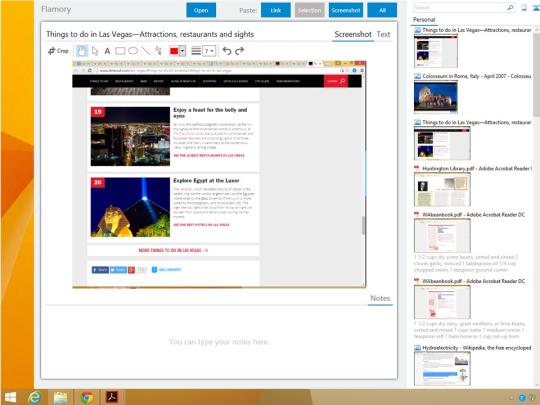The image size is (540, 405).
Task: Click the greyed Selection paste button
Action: [310, 10]
